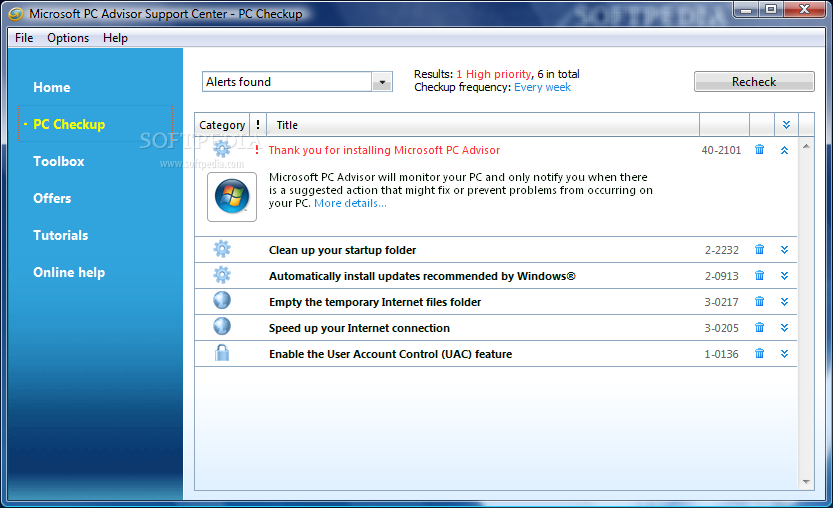Viewport: 833px width, 508px height.
Task: Select 'Enable the User Account Control (UAC) feature'
Action: pyautogui.click(x=390, y=354)
